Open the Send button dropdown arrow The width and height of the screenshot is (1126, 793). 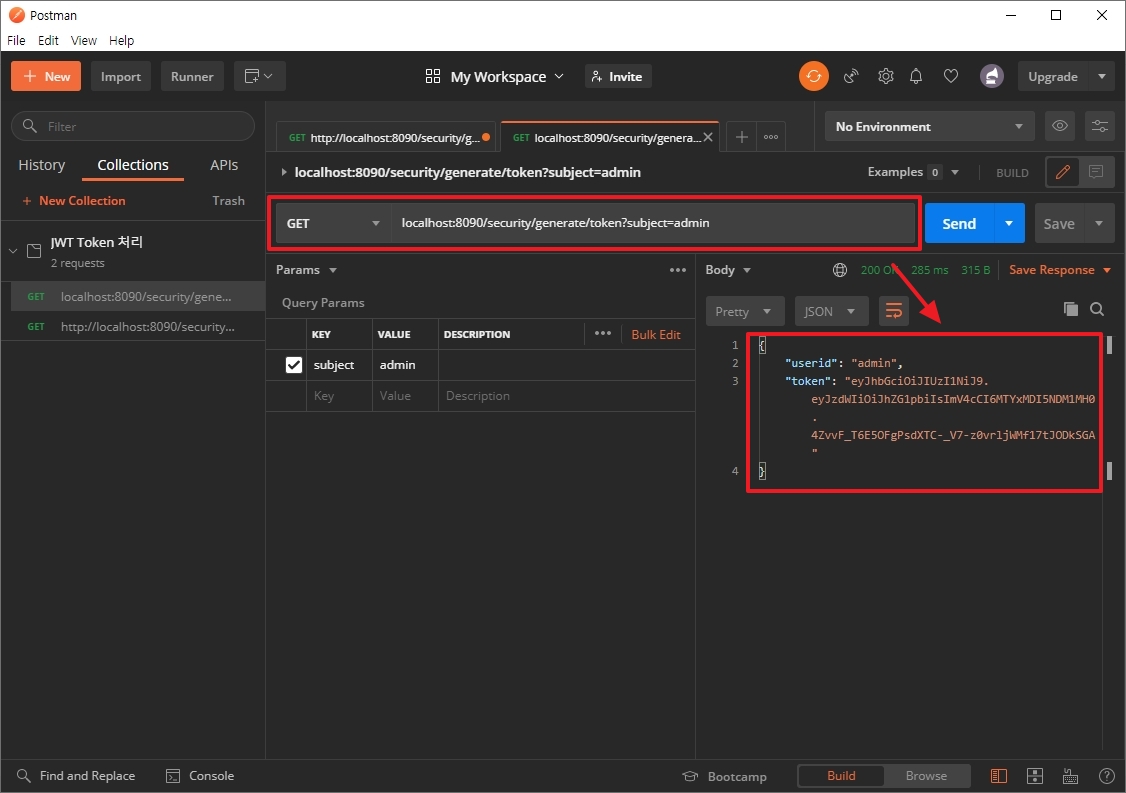[x=1009, y=223]
